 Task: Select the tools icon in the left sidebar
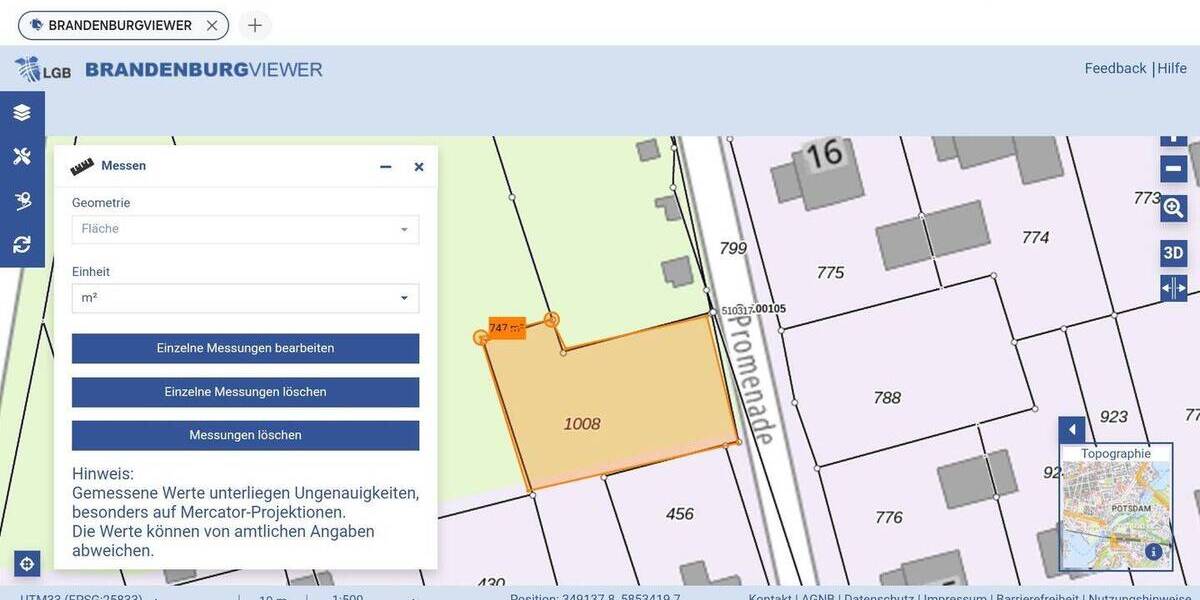point(22,156)
